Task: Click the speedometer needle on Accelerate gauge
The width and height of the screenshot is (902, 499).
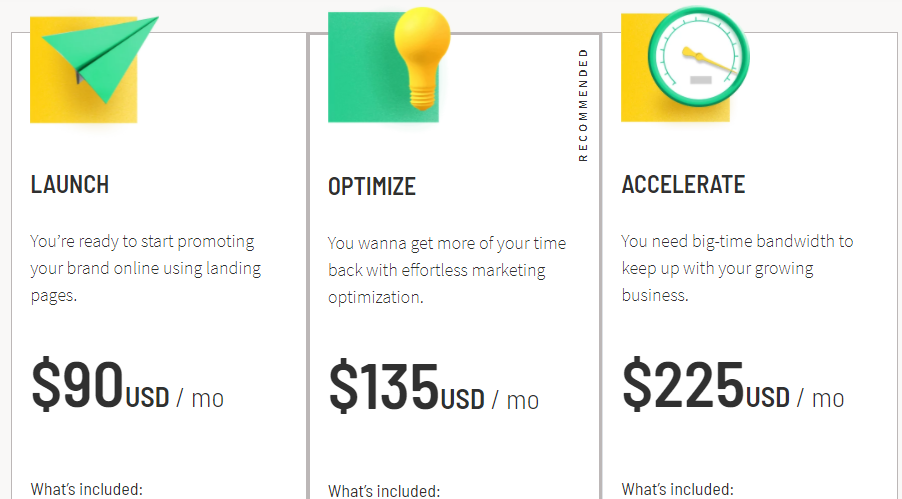Action: point(710,62)
